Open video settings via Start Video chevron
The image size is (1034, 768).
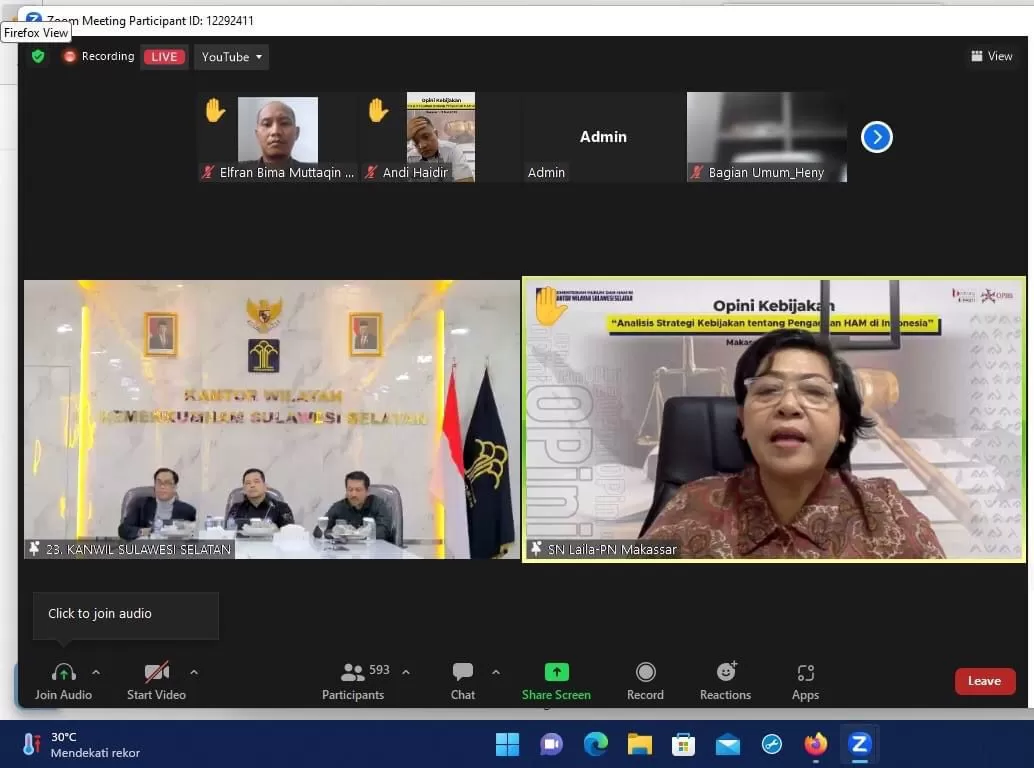(194, 672)
